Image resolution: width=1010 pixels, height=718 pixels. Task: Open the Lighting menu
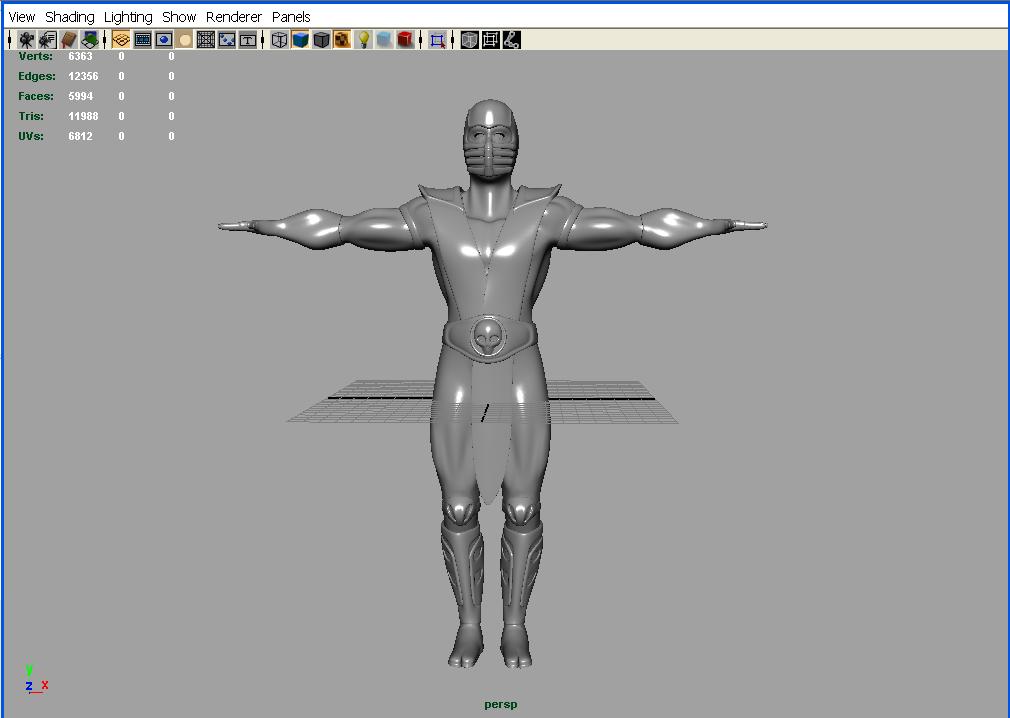[128, 17]
